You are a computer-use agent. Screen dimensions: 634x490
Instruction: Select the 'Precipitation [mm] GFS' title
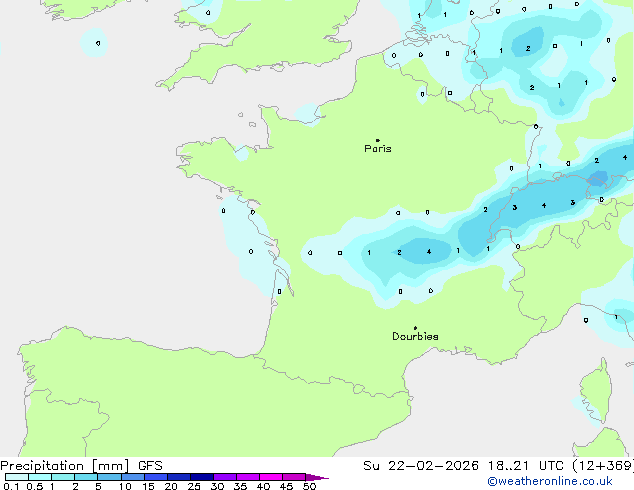coord(81,466)
